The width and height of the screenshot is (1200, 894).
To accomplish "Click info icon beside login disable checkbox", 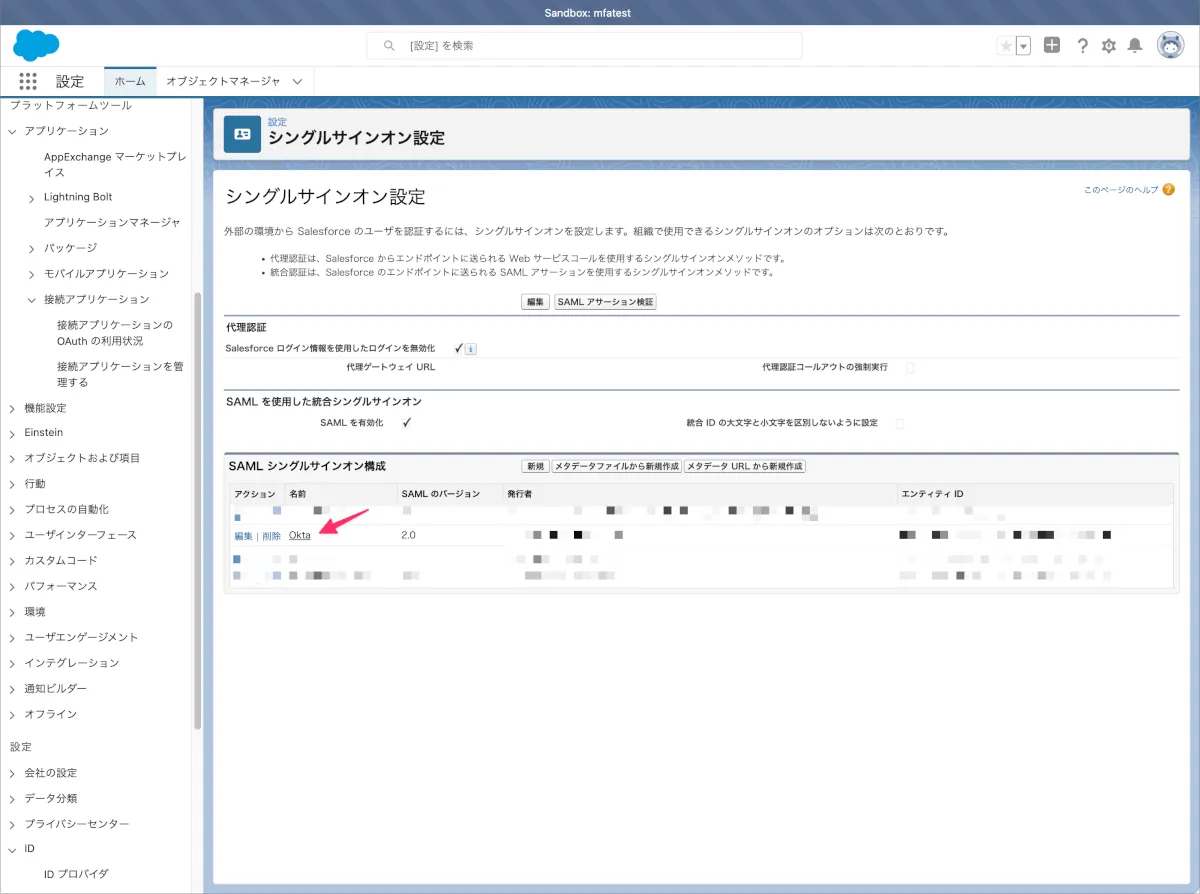I will coord(471,349).
